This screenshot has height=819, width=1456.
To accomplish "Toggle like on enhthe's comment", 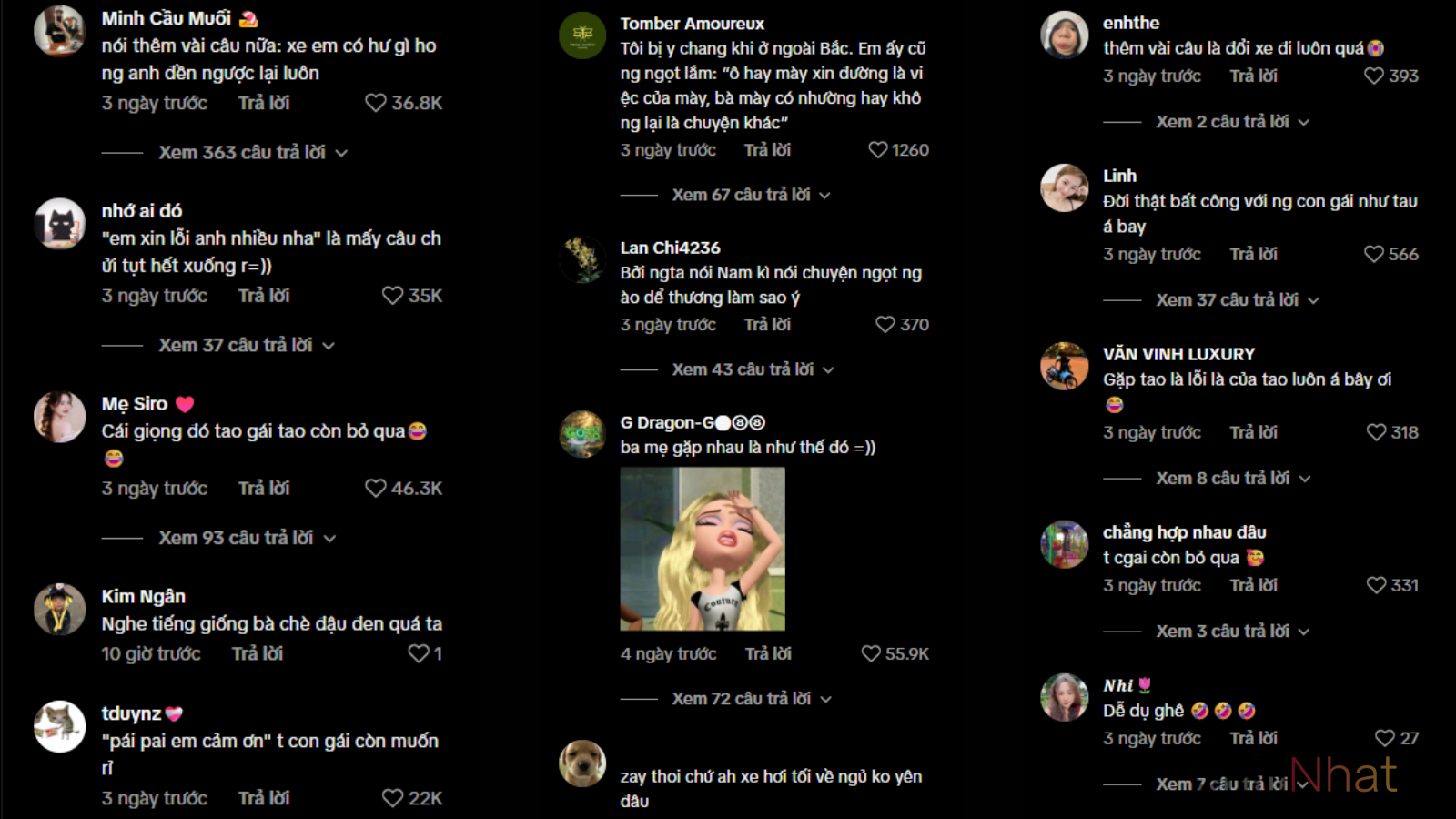I will (x=1373, y=76).
